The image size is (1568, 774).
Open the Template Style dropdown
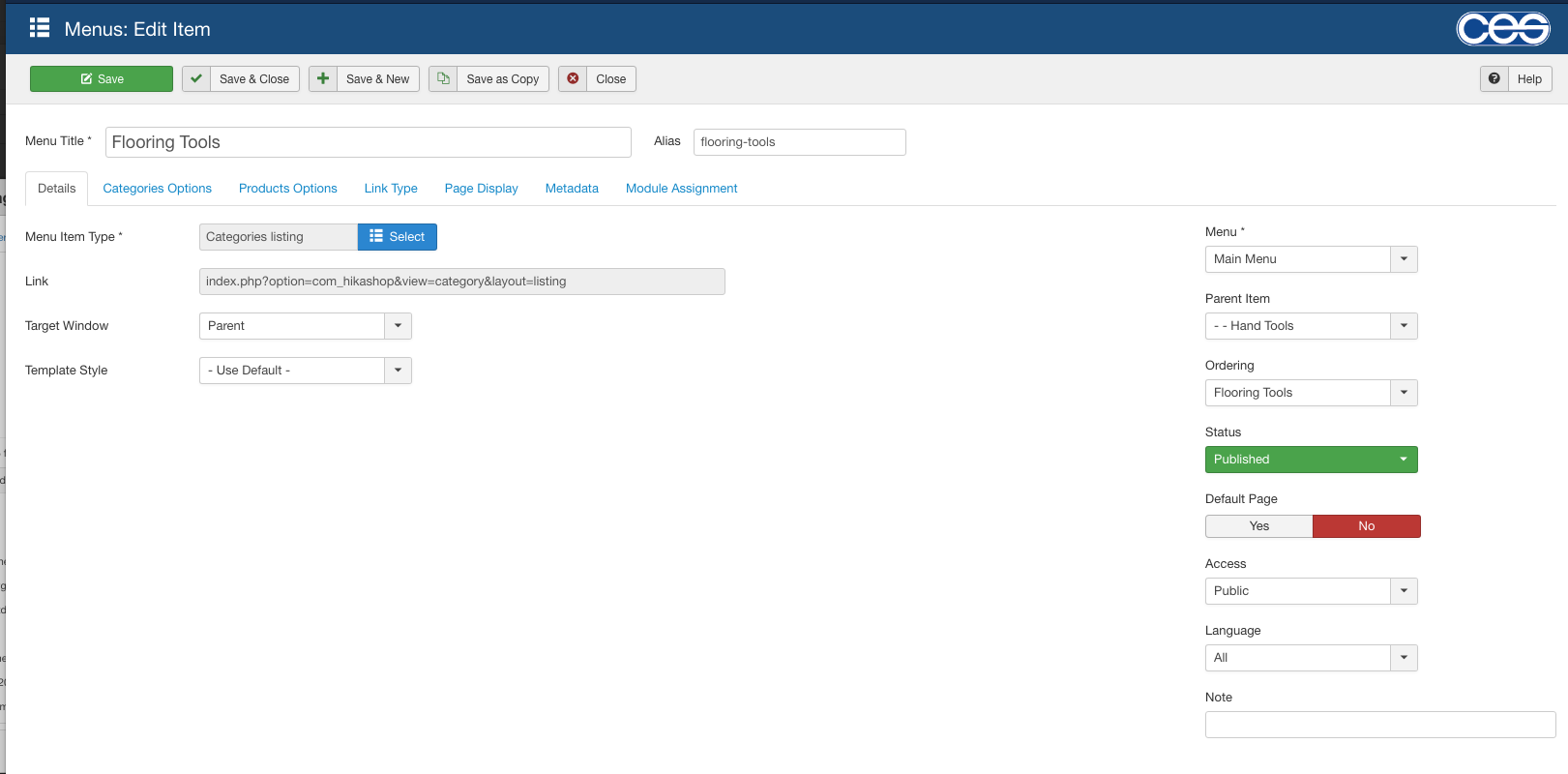tap(306, 371)
